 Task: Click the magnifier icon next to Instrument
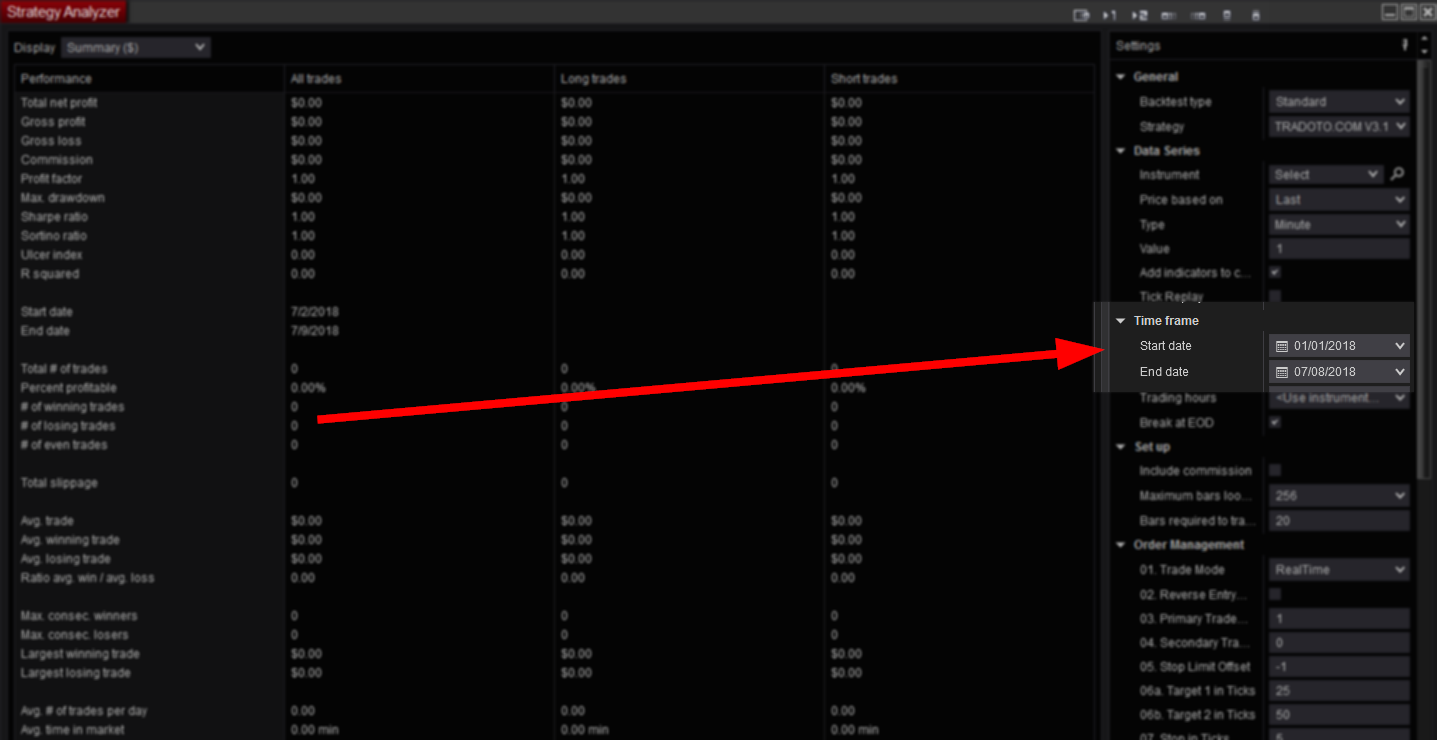[1398, 174]
